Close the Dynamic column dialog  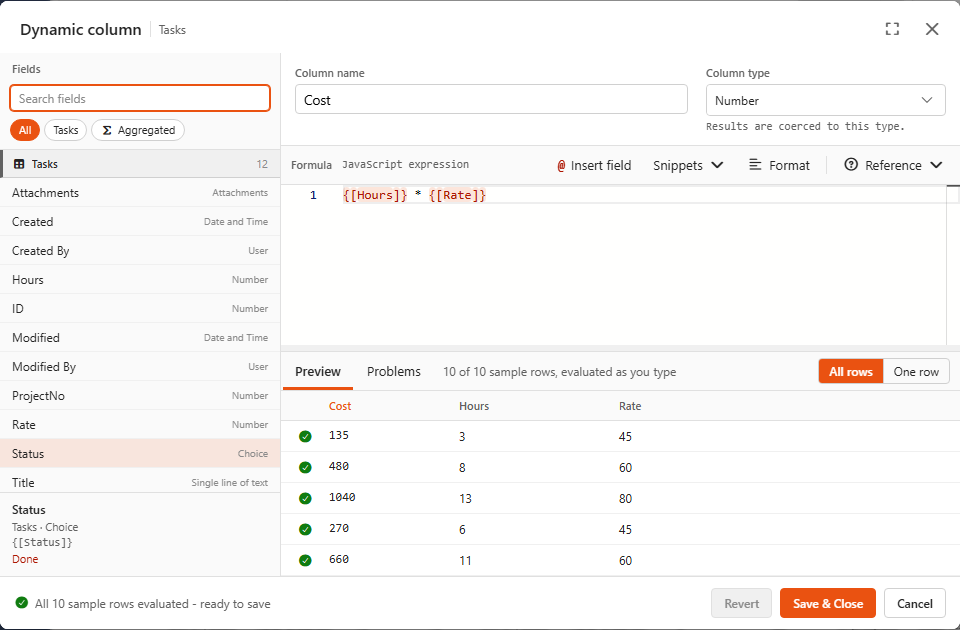pos(932,29)
